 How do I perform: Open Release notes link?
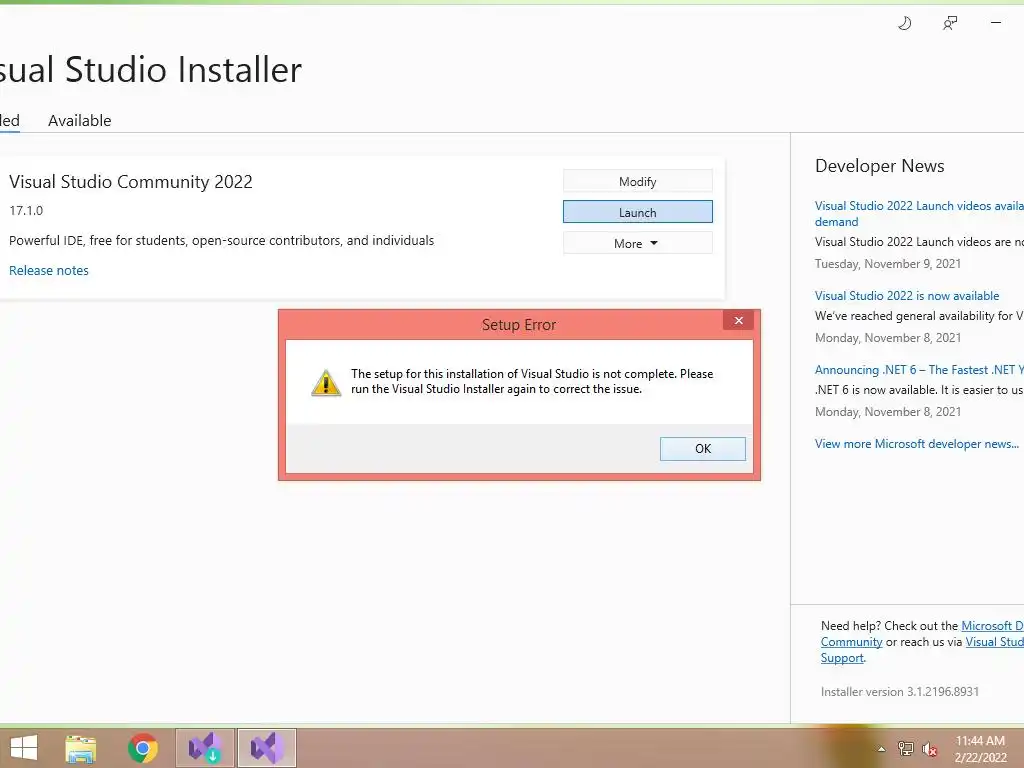(48, 270)
